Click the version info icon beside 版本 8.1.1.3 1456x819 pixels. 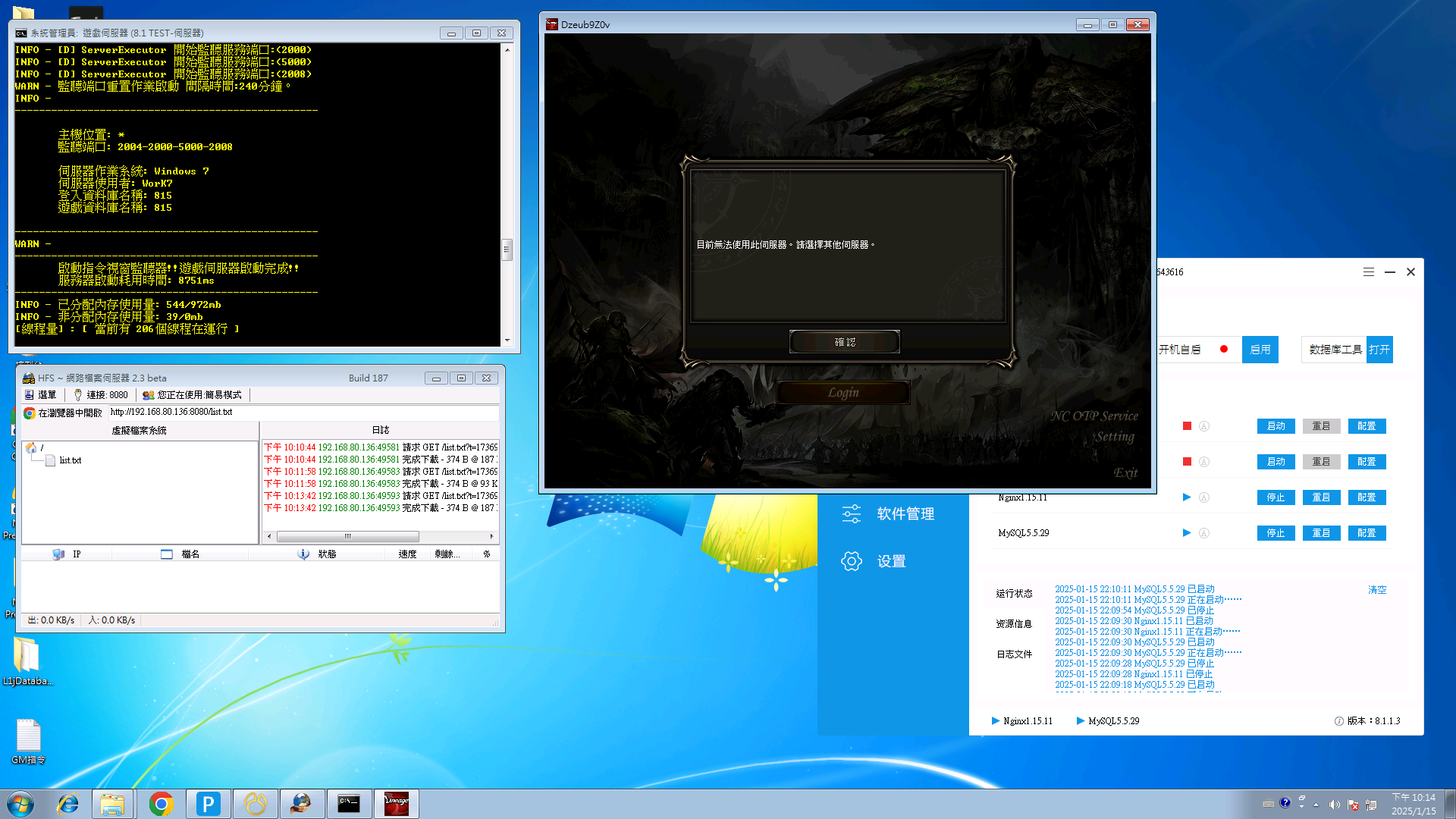1339,721
